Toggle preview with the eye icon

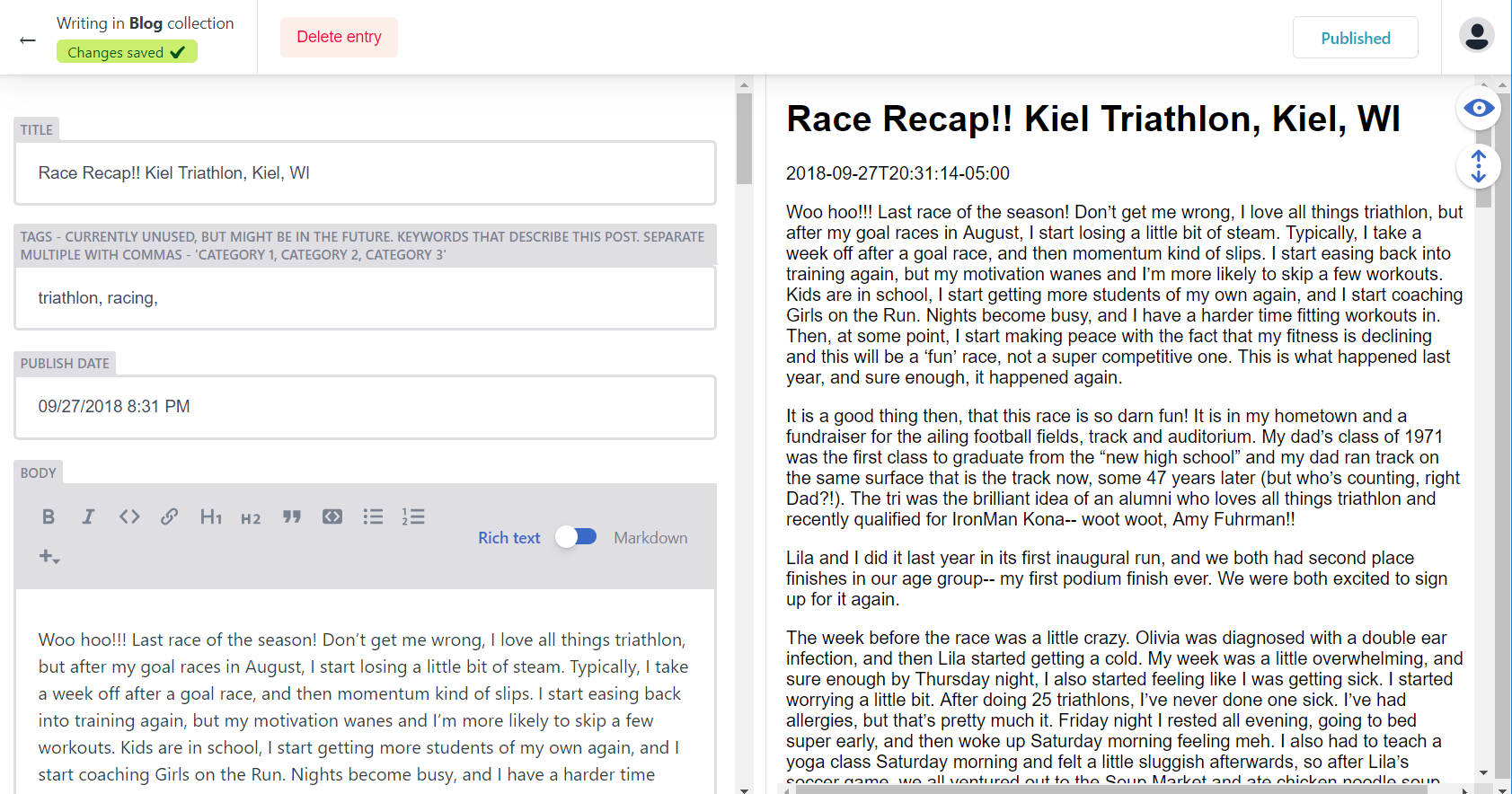point(1479,109)
